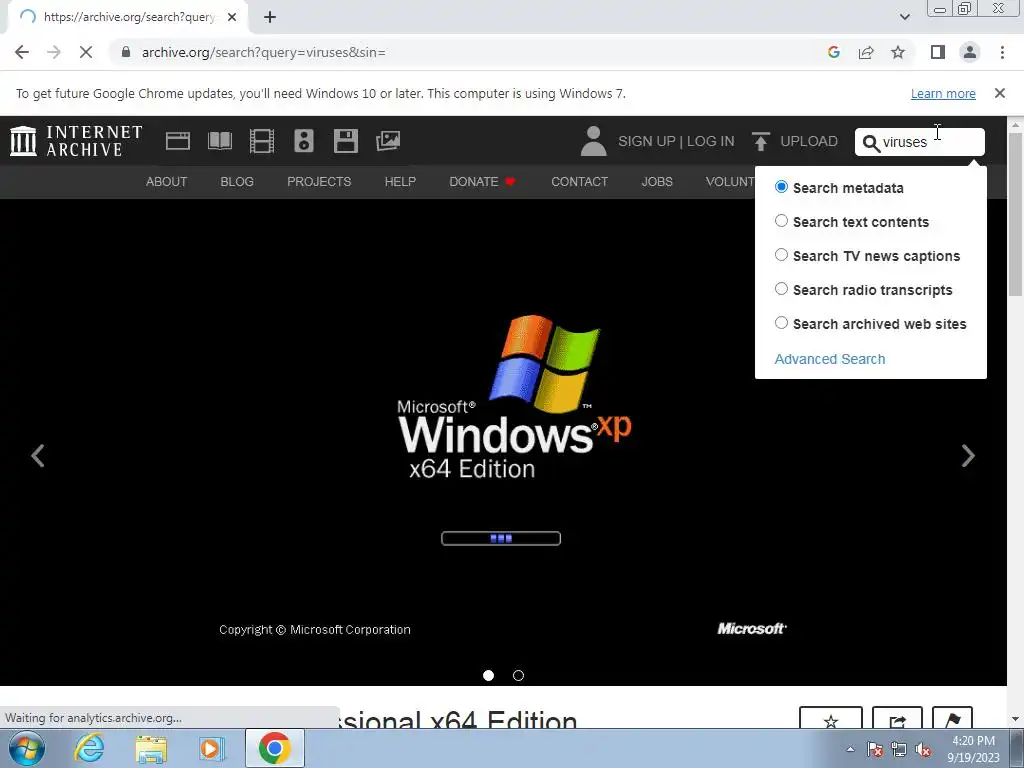Dismiss the Chrome update notice
This screenshot has width=1024, height=768.
(999, 93)
